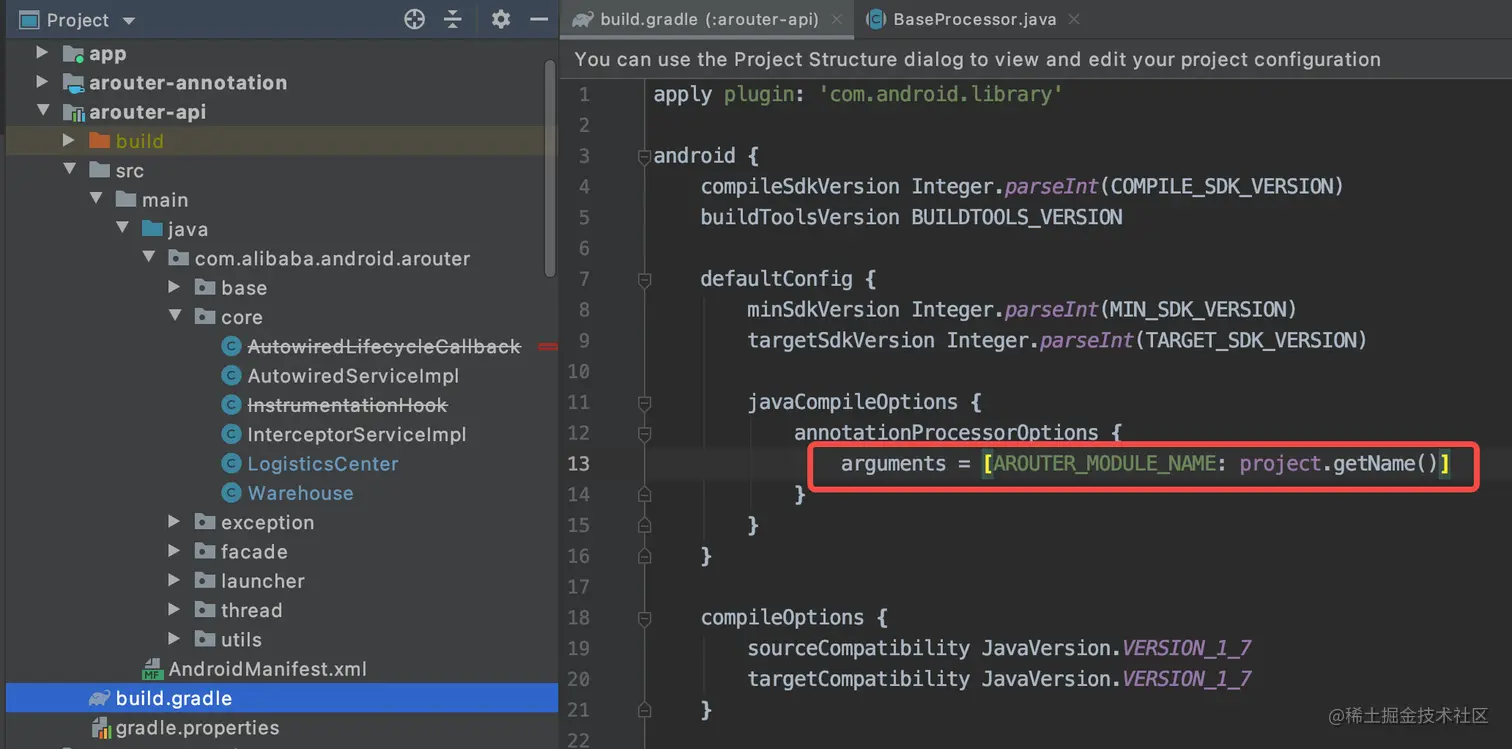1512x749 pixels.
Task: Expand the arouter-annotation module
Action: pyautogui.click(x=42, y=82)
